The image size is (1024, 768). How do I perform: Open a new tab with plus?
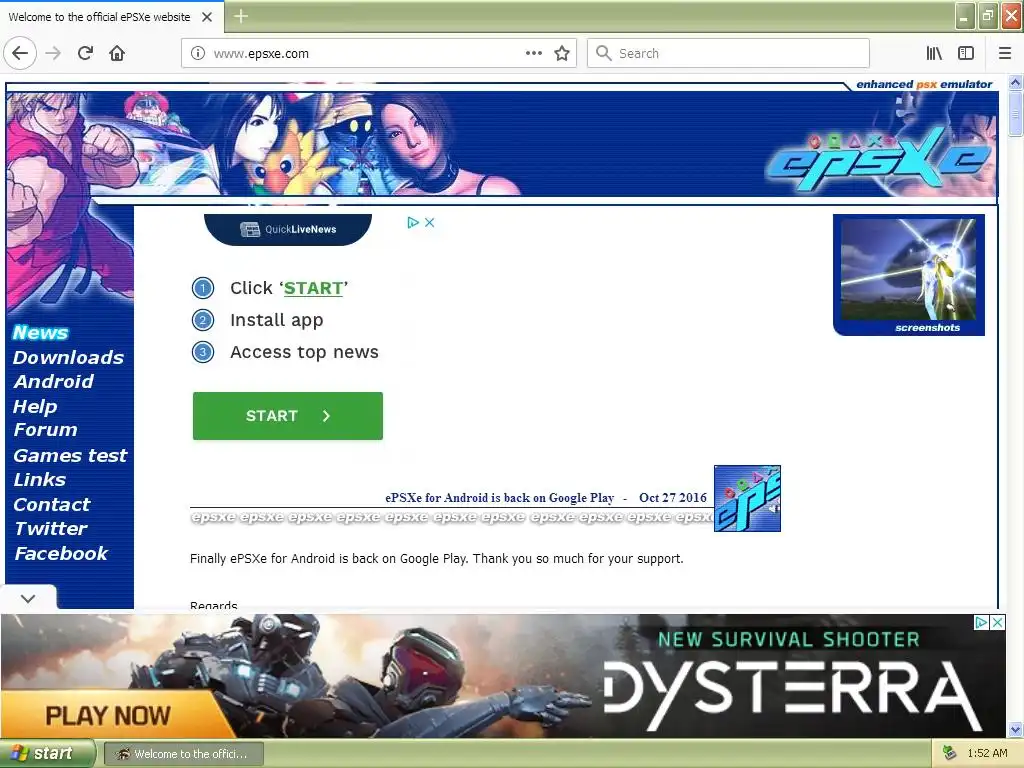click(x=240, y=16)
